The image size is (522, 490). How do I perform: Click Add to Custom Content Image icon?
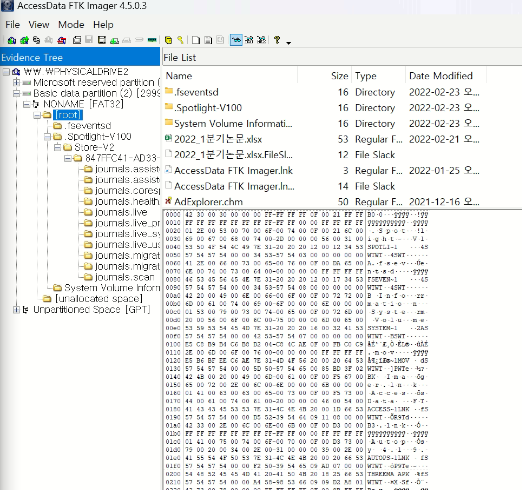[x=114, y=41]
